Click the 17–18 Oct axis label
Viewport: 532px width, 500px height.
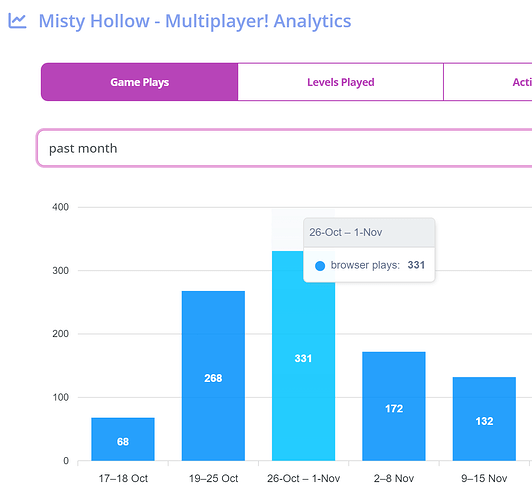pos(123,478)
